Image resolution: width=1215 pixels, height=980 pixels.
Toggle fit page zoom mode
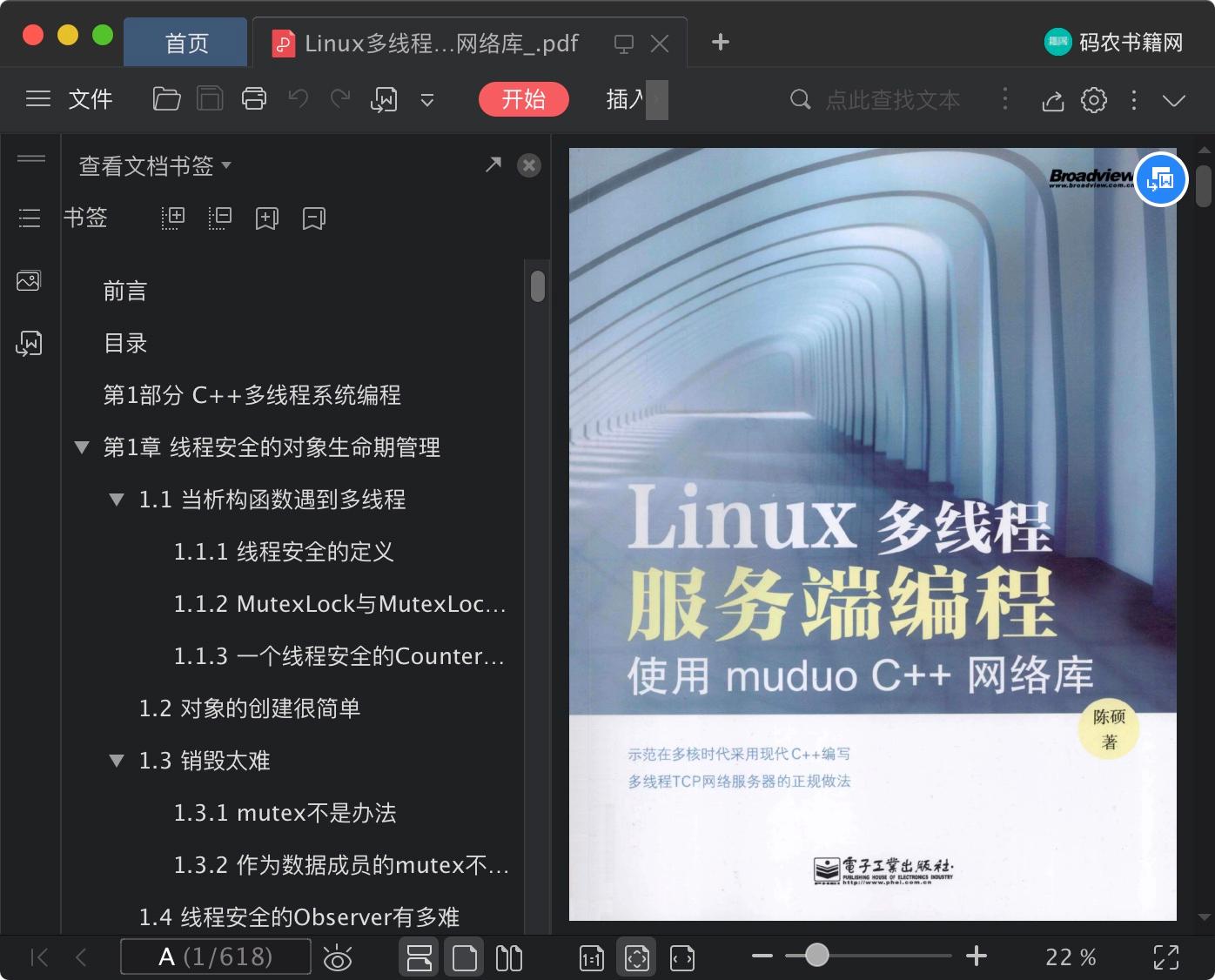pyautogui.click(x=637, y=957)
